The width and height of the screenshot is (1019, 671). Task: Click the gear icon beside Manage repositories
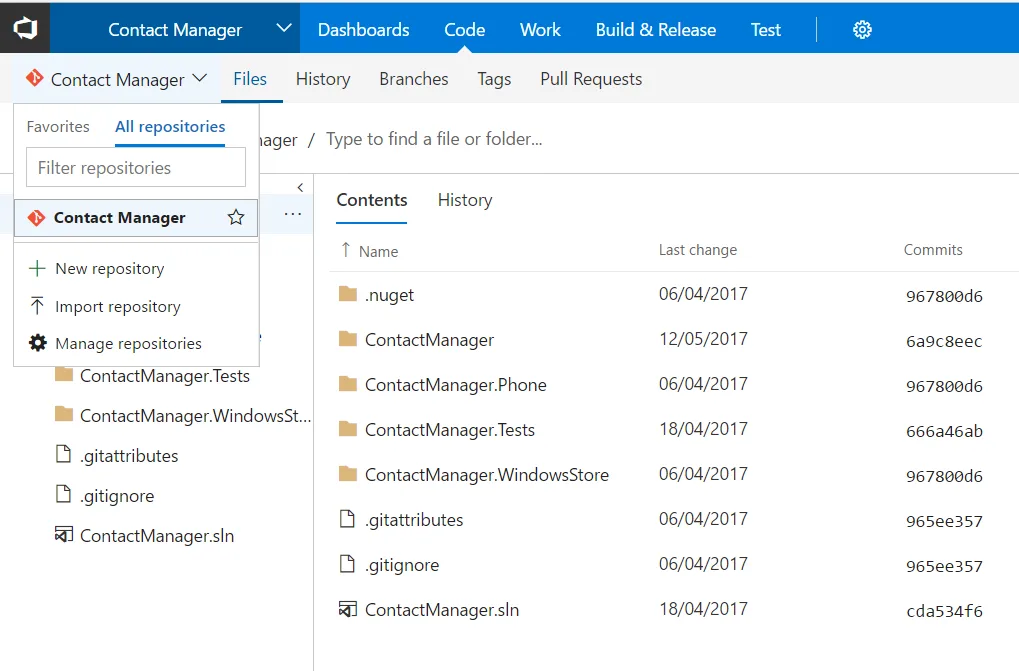[x=36, y=343]
